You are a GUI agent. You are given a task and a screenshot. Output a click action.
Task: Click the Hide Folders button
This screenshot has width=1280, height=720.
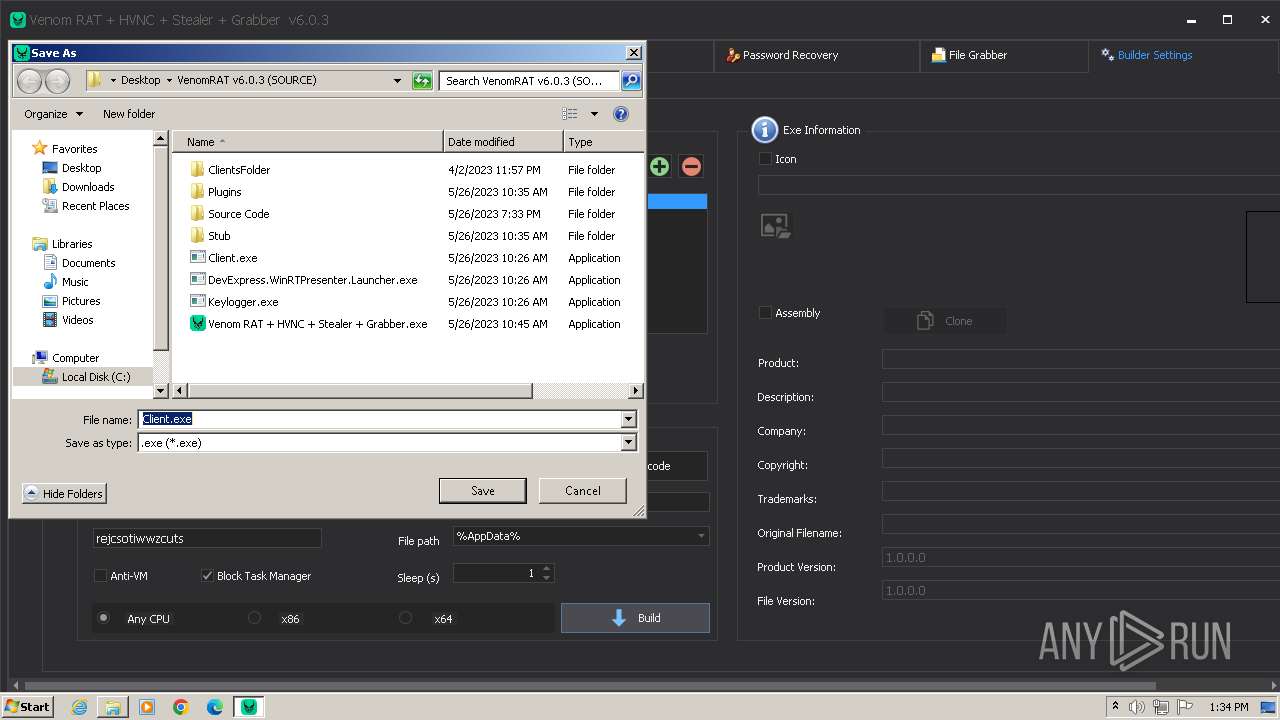[64, 494]
